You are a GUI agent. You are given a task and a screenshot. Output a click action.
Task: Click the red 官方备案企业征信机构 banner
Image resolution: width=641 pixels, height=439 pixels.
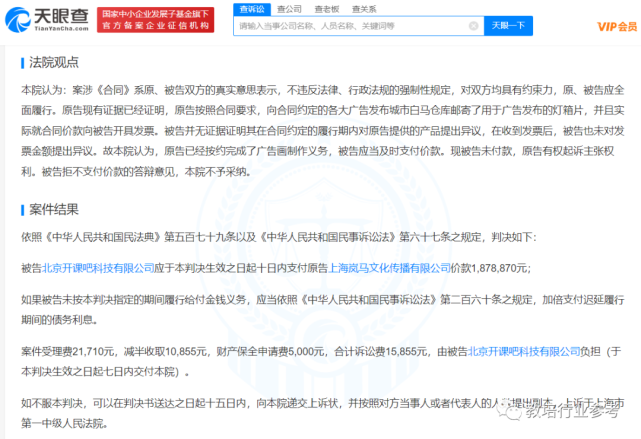pos(155,20)
